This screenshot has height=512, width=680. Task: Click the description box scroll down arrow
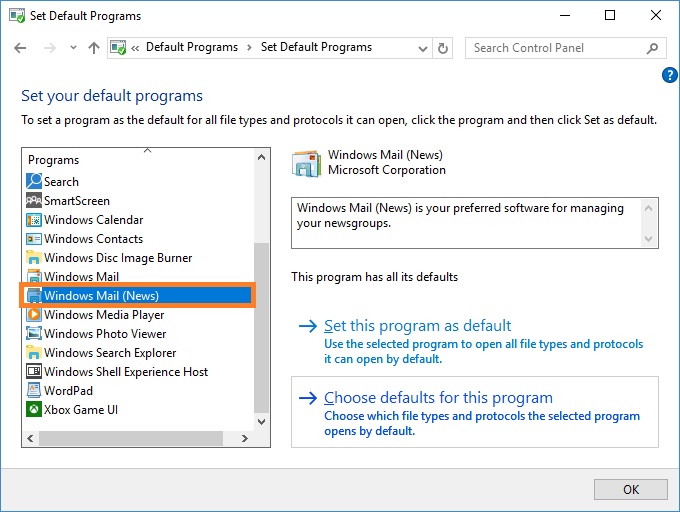tap(648, 238)
